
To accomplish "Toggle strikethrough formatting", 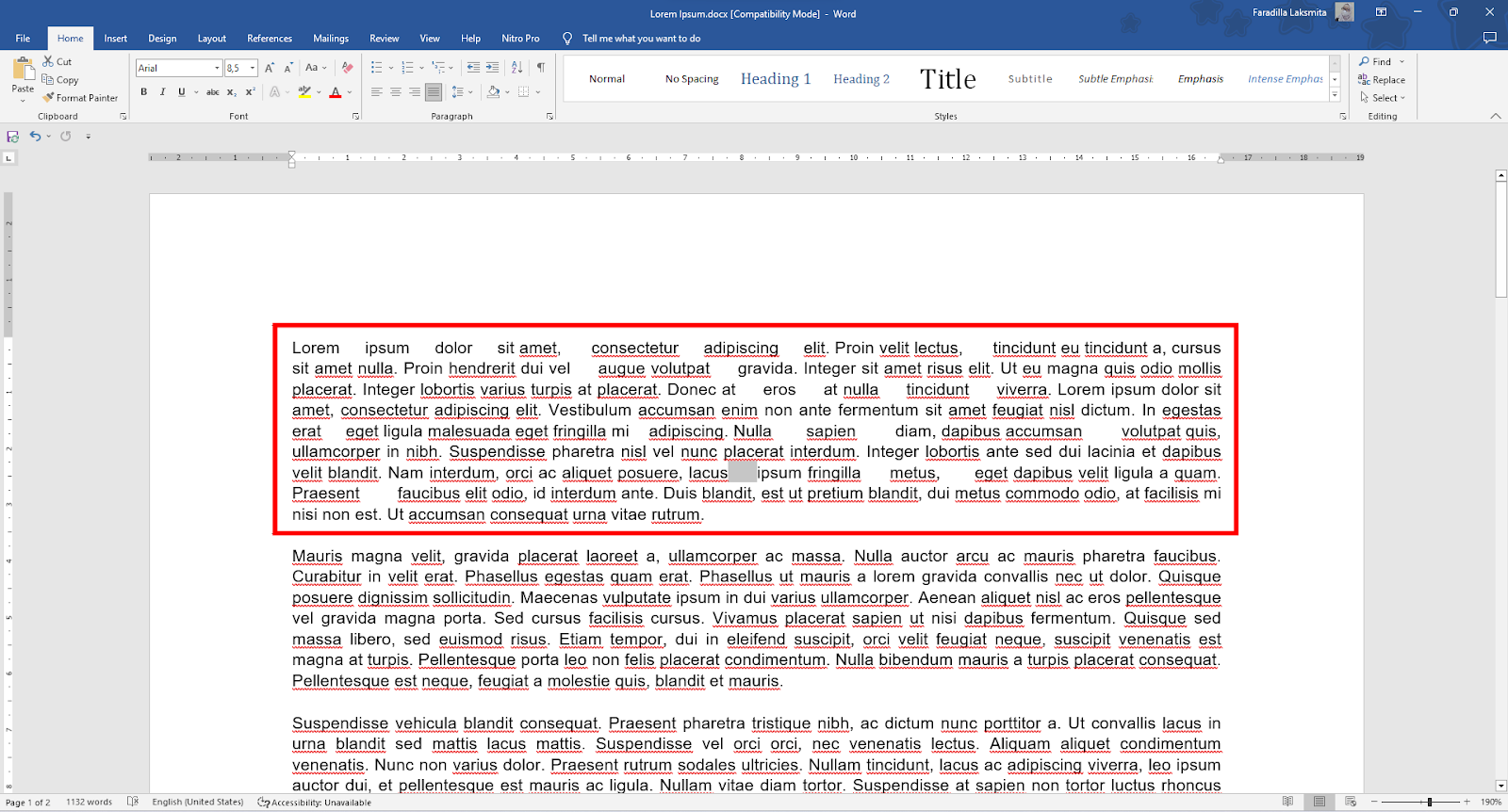I will (213, 92).
